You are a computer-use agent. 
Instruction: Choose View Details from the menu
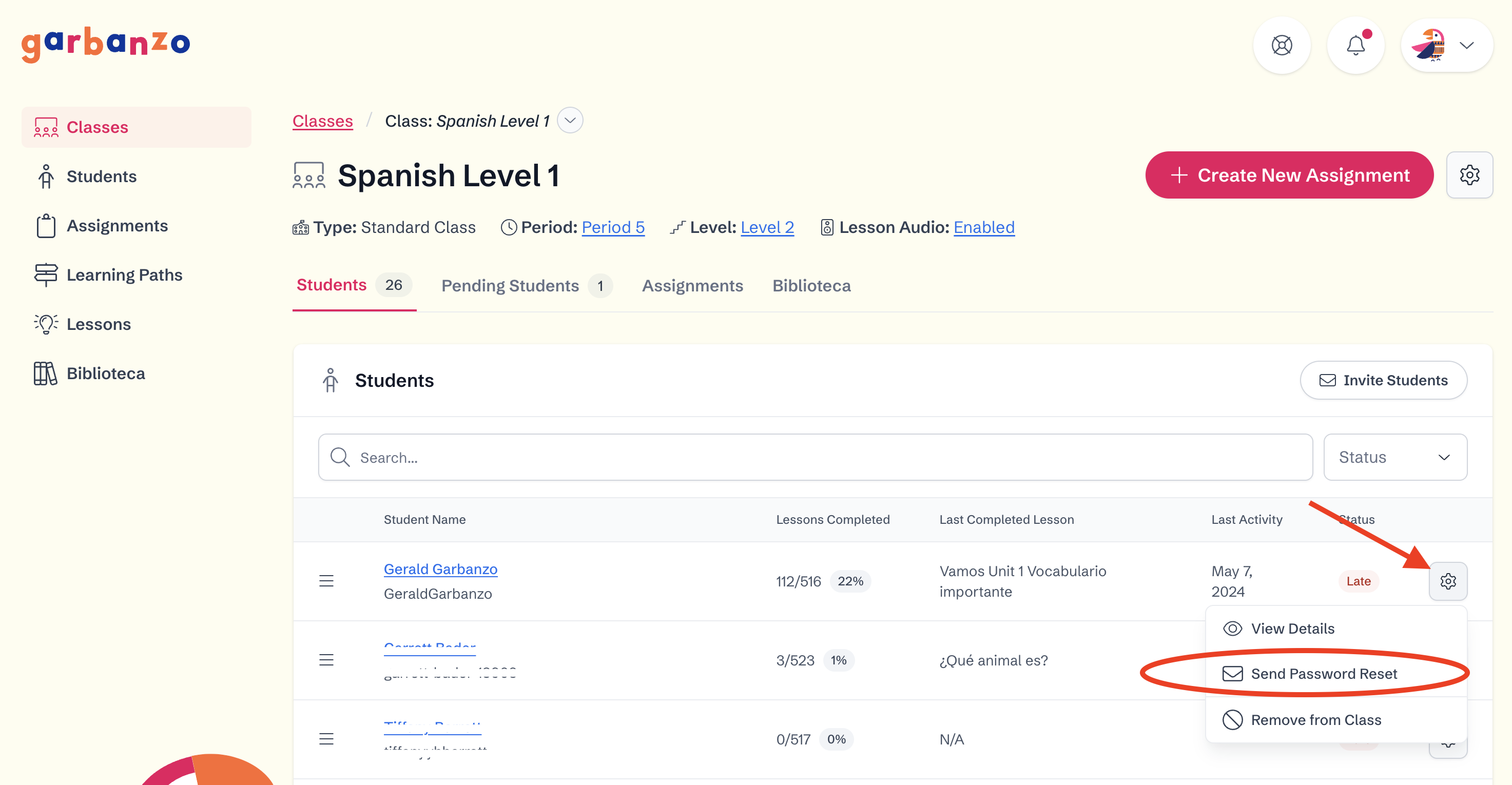click(x=1292, y=629)
